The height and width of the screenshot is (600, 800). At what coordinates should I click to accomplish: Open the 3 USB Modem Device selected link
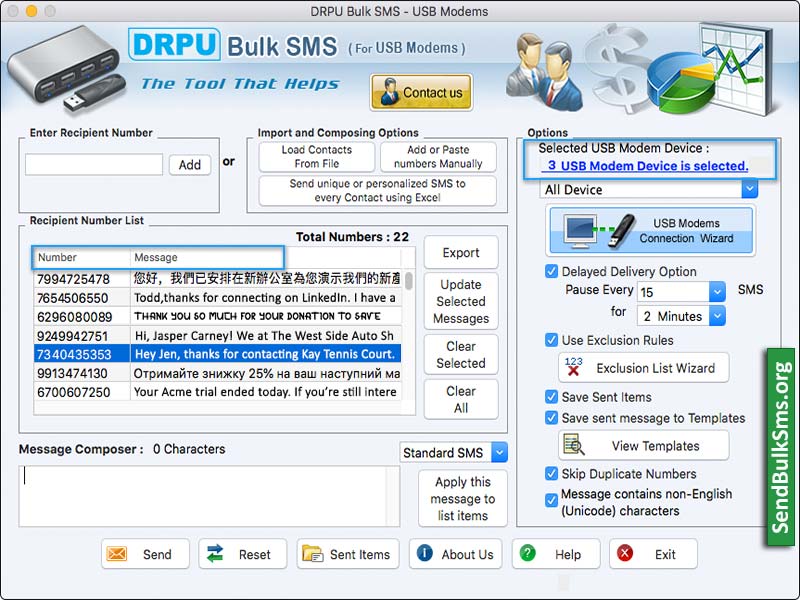pos(647,164)
